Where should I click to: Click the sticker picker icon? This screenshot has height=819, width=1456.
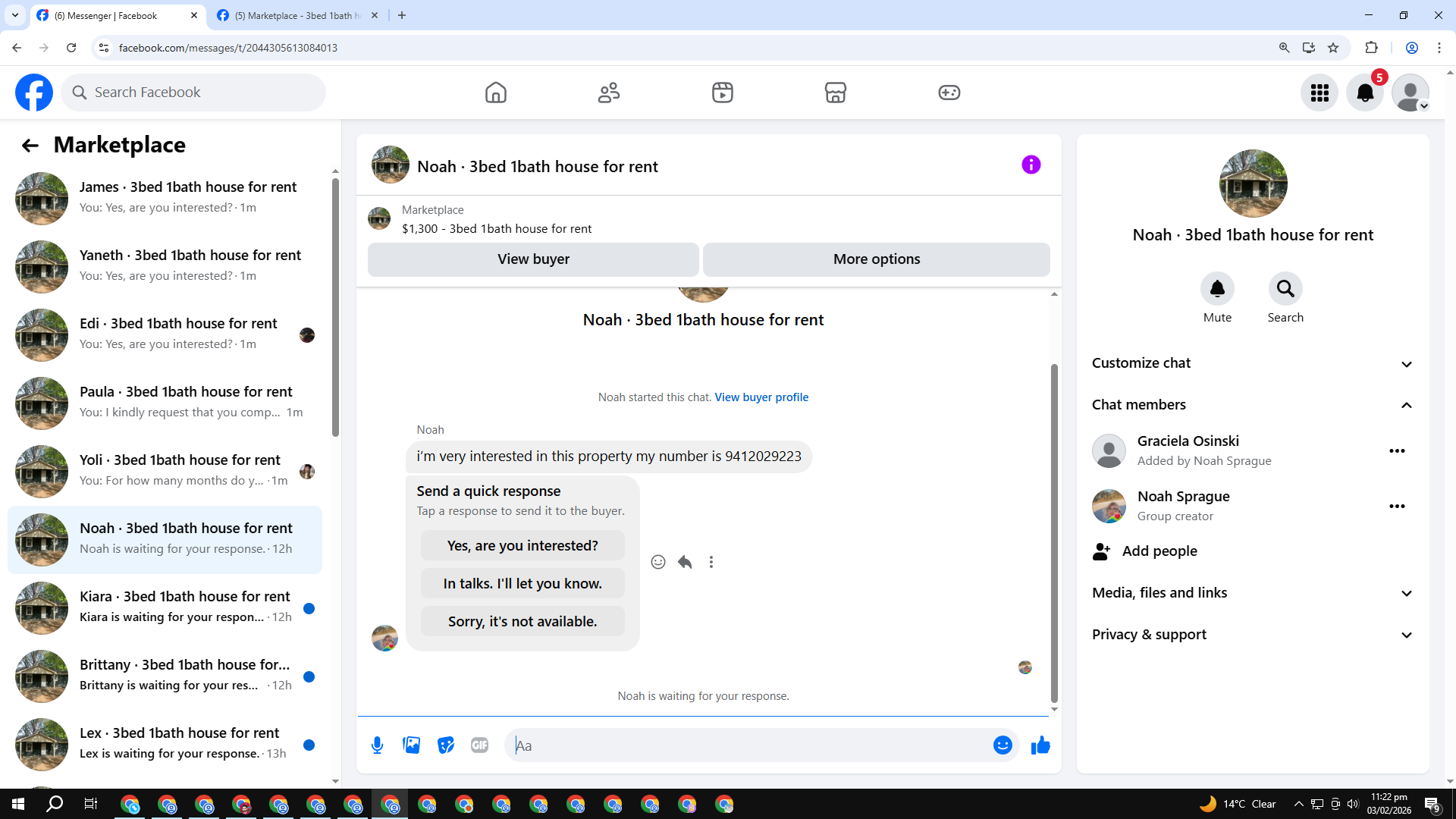(446, 745)
